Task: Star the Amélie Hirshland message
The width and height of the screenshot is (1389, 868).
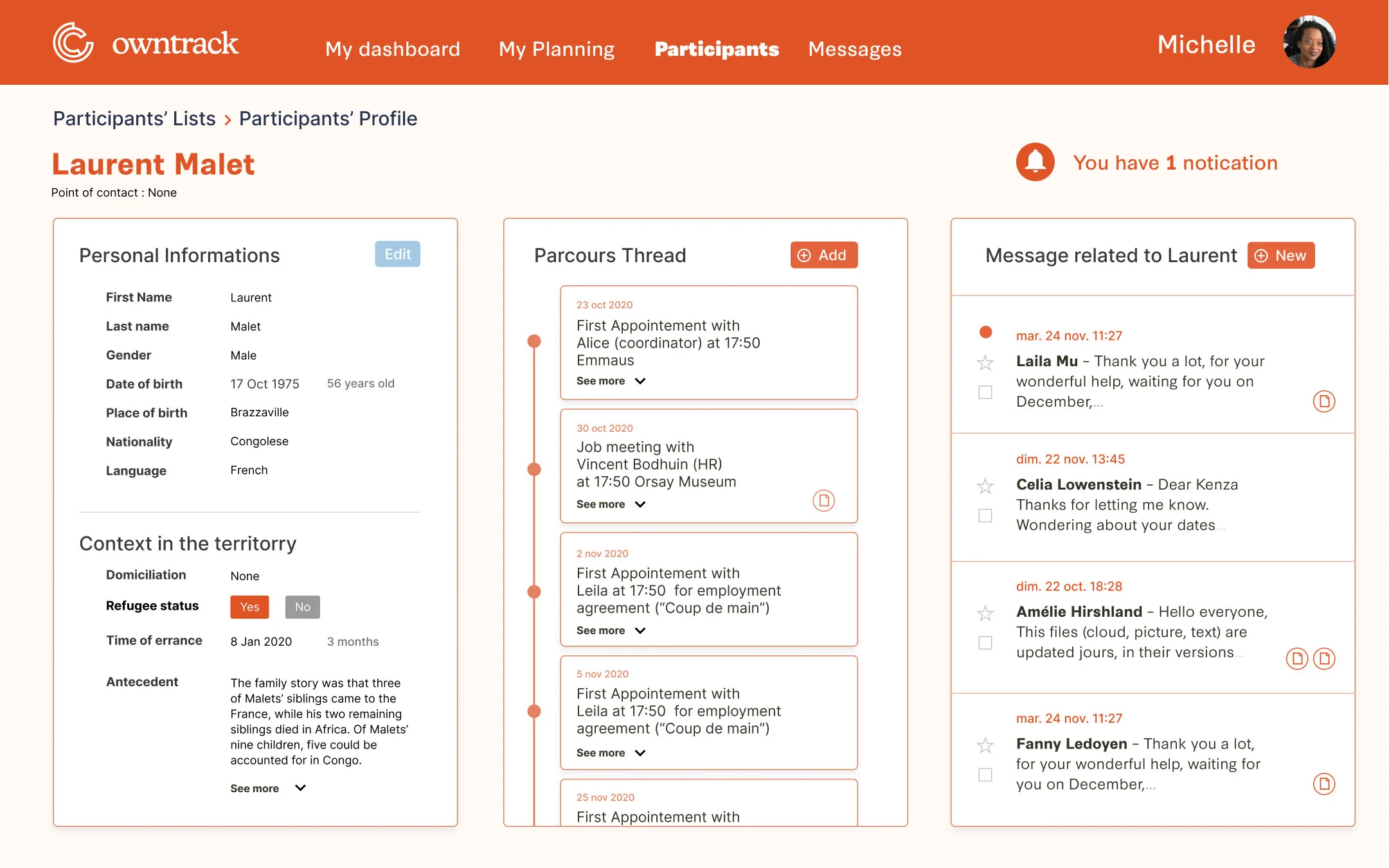Action: click(985, 614)
